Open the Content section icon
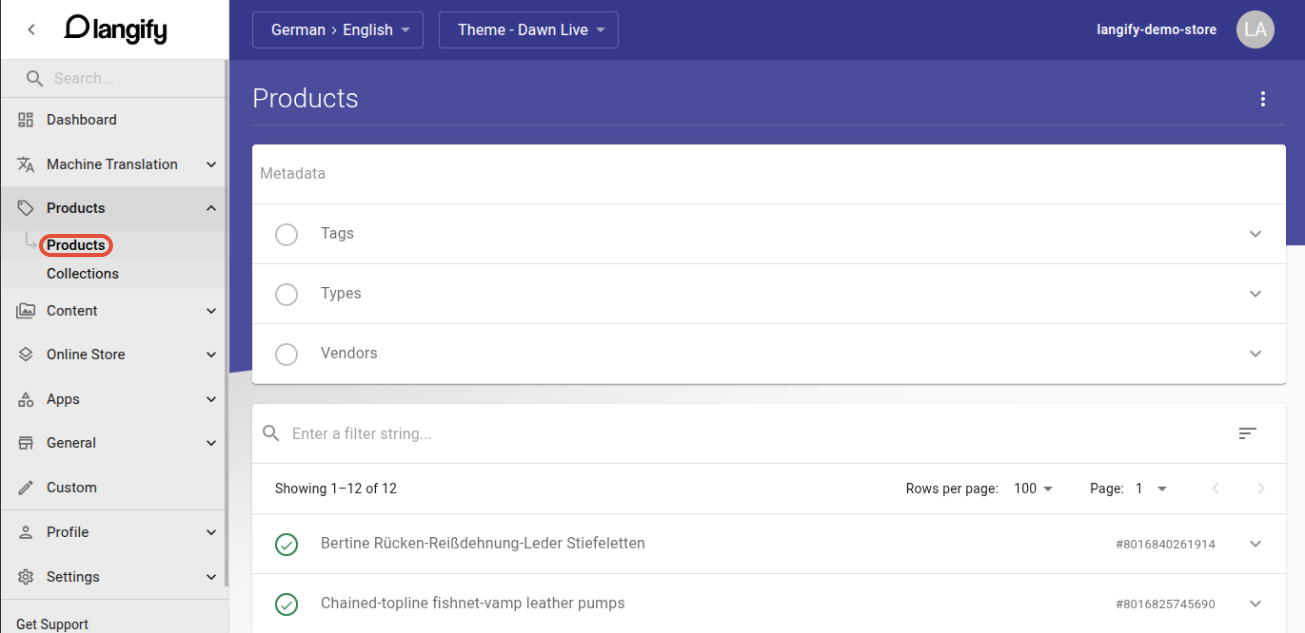The height and width of the screenshot is (633, 1305). pyautogui.click(x=26, y=310)
